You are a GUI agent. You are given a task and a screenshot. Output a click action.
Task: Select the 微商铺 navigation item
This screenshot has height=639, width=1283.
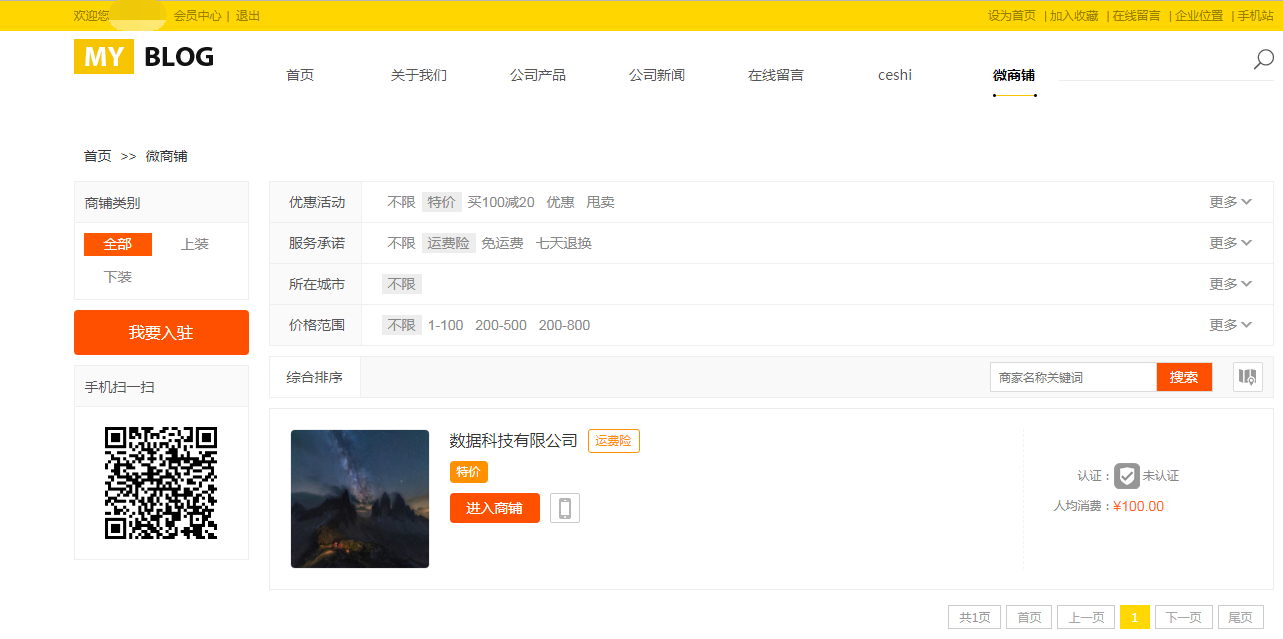coord(1014,75)
